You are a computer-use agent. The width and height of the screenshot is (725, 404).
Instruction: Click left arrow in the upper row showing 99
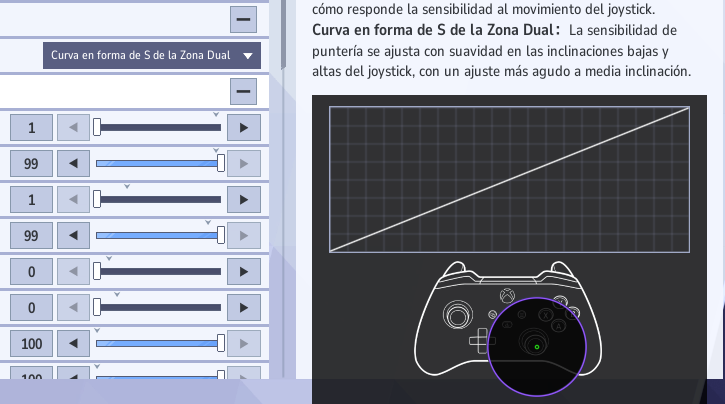[73, 164]
